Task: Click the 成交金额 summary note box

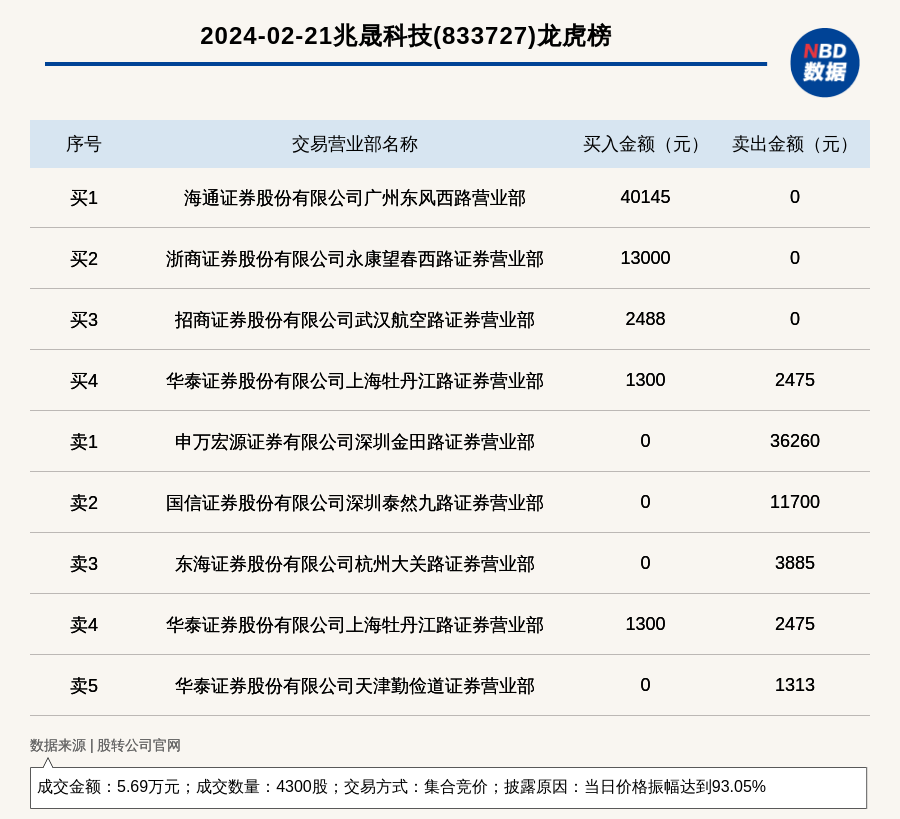Action: point(448,787)
